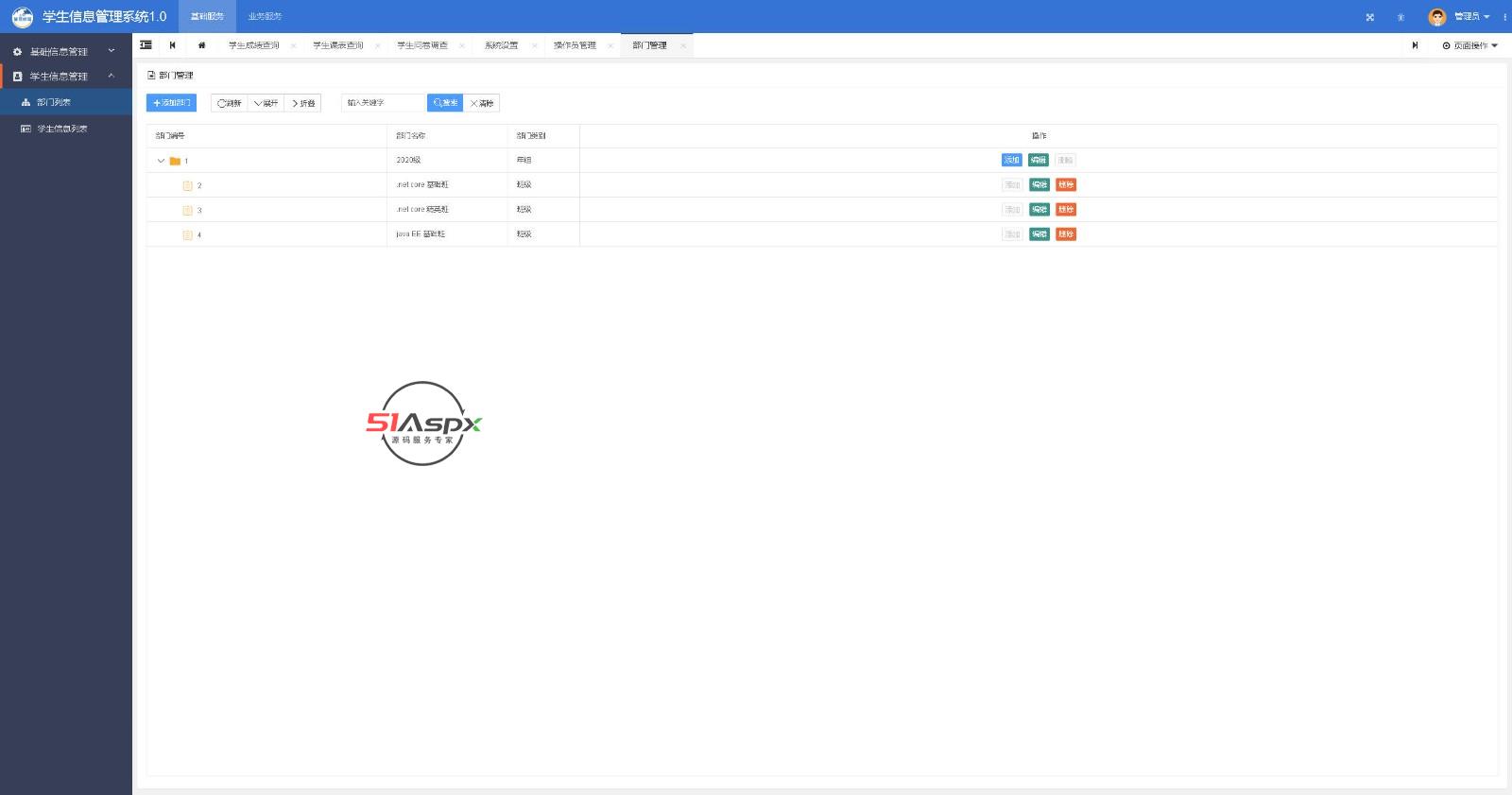The image size is (1512, 795).
Task: Click the file icon of department 3
Action: (x=187, y=210)
